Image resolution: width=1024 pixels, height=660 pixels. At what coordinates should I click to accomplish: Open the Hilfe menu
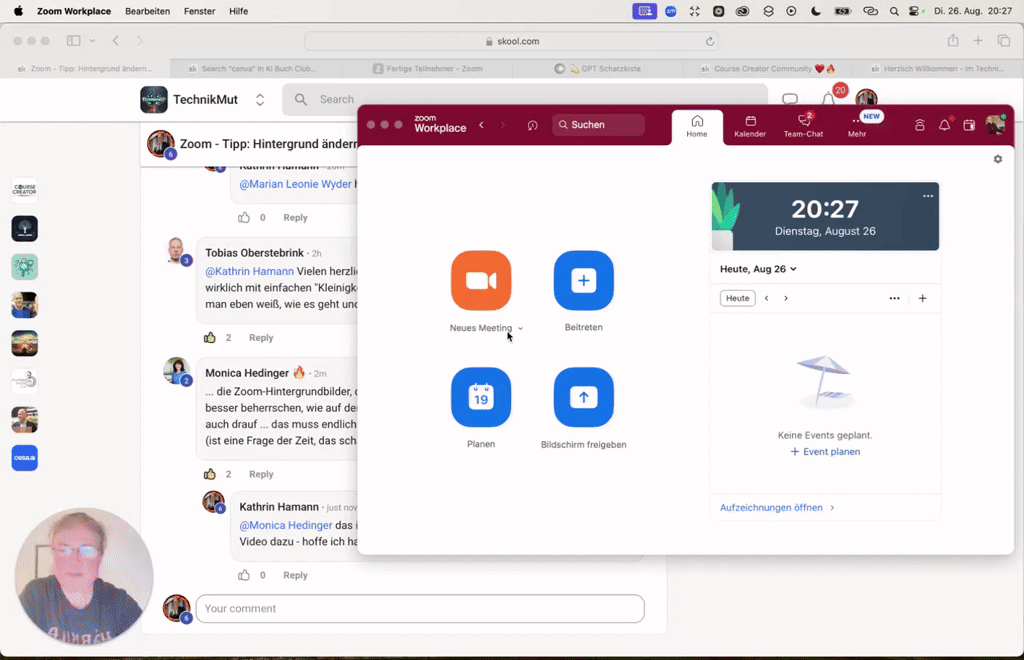tap(238, 11)
